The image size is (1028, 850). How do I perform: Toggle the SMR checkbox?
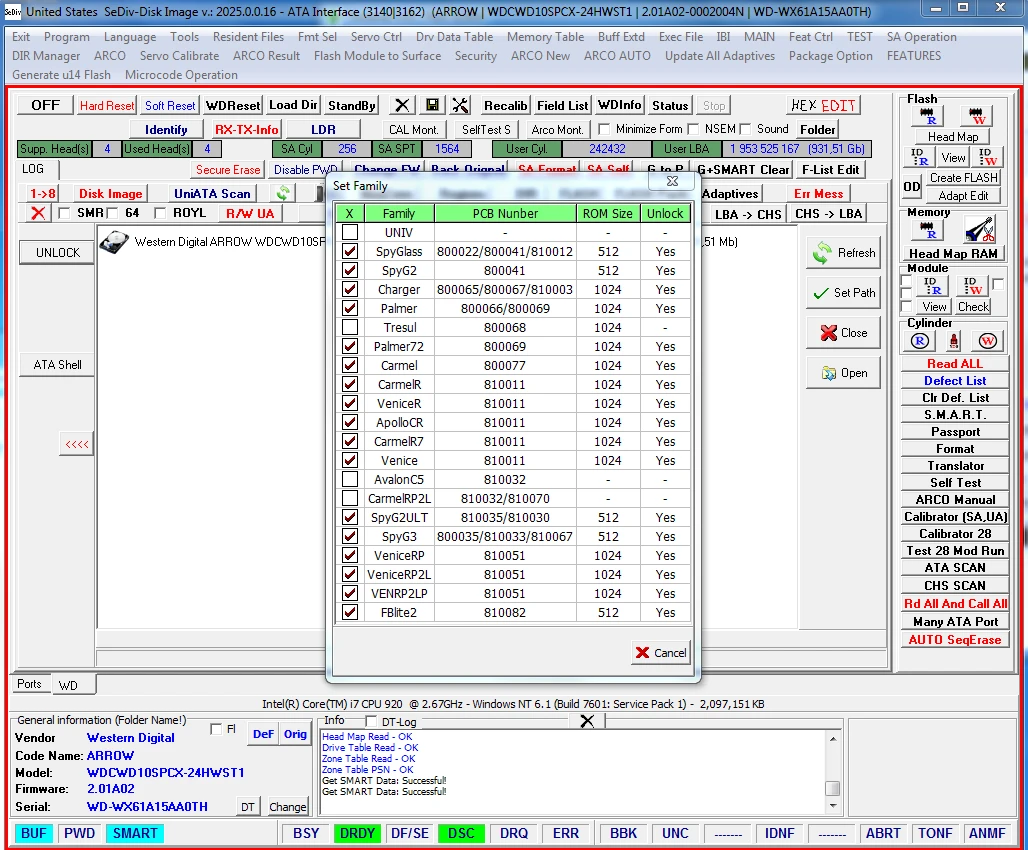(x=64, y=213)
